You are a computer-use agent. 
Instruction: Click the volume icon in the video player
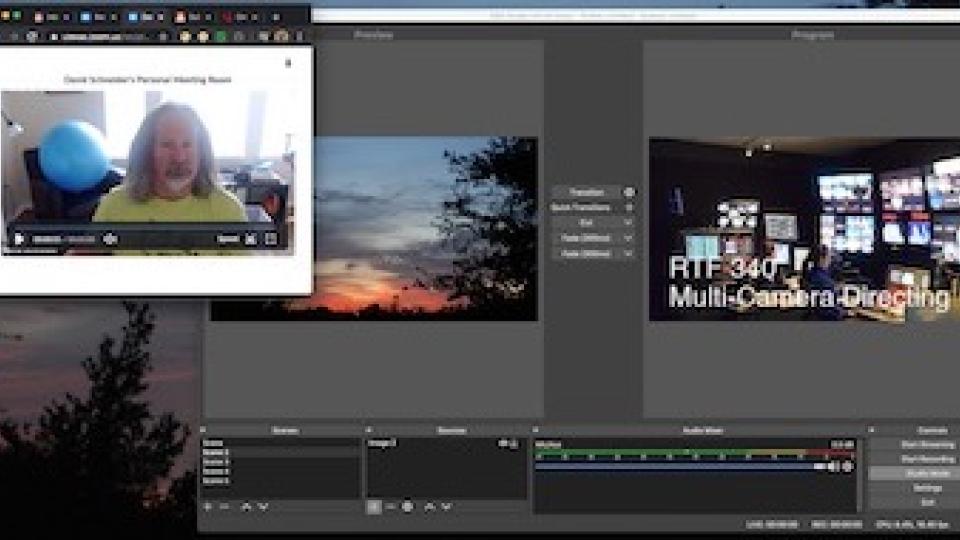[110, 239]
